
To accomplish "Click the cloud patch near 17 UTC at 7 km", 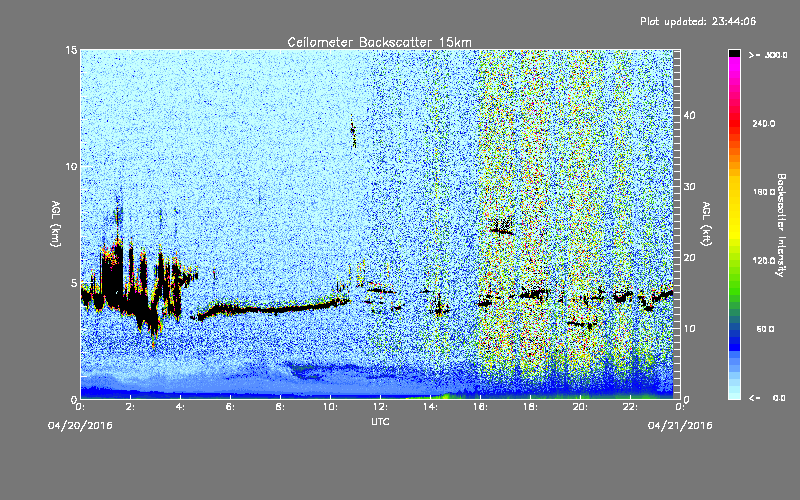I will [501, 227].
